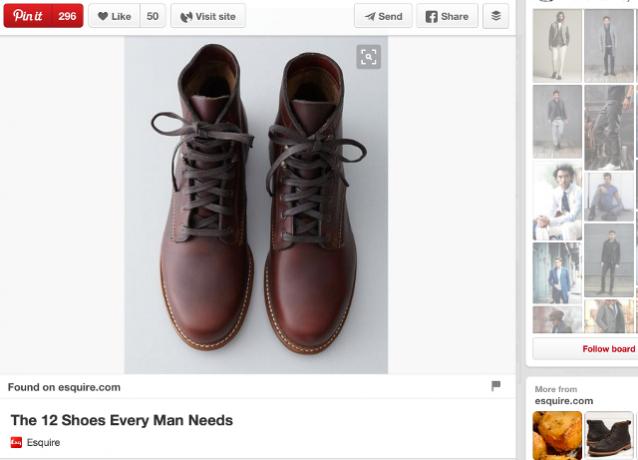Open the esquire.com link under More from

[564, 401]
